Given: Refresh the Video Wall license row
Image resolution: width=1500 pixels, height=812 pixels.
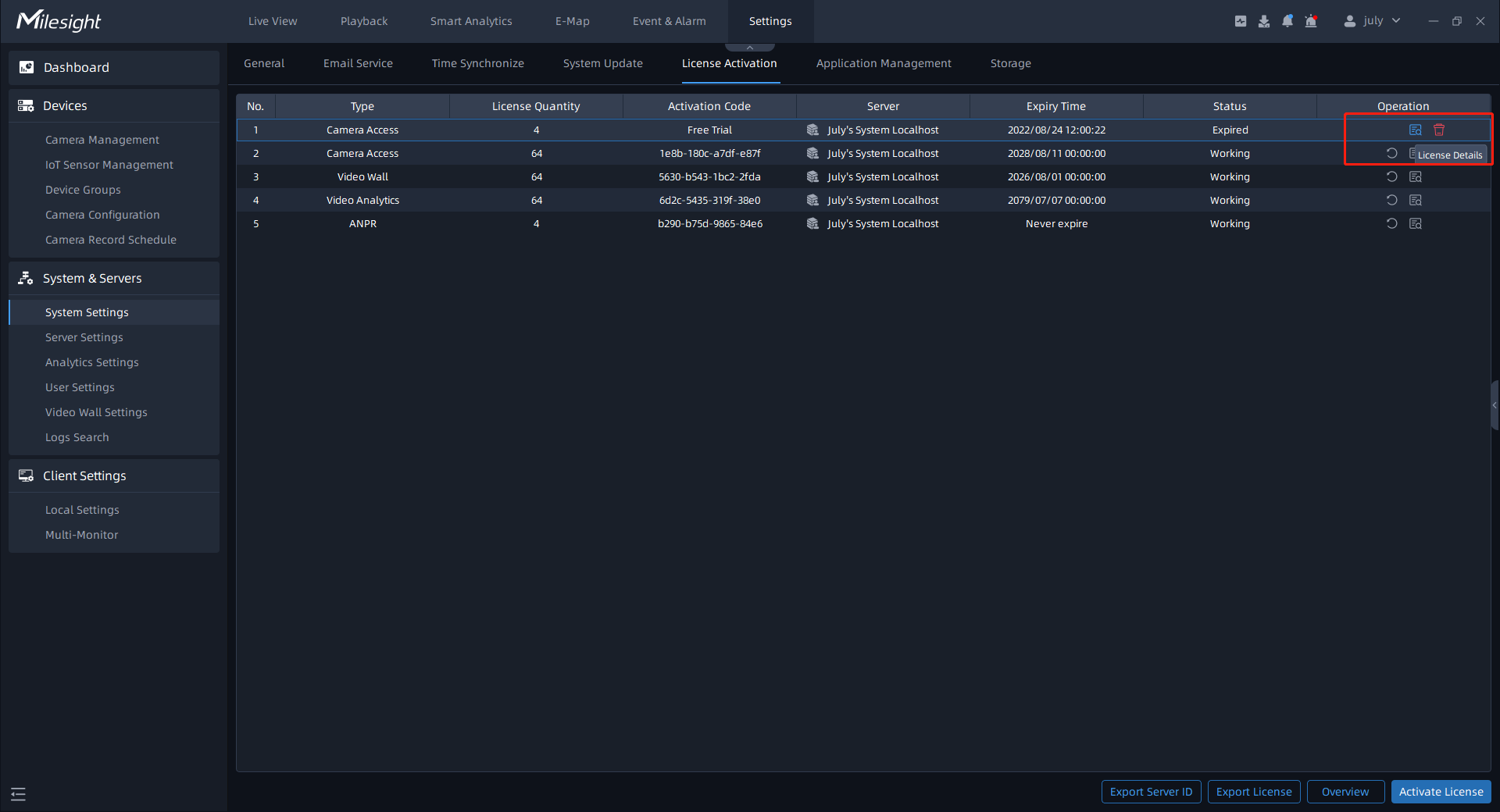Looking at the screenshot, I should pyautogui.click(x=1391, y=177).
